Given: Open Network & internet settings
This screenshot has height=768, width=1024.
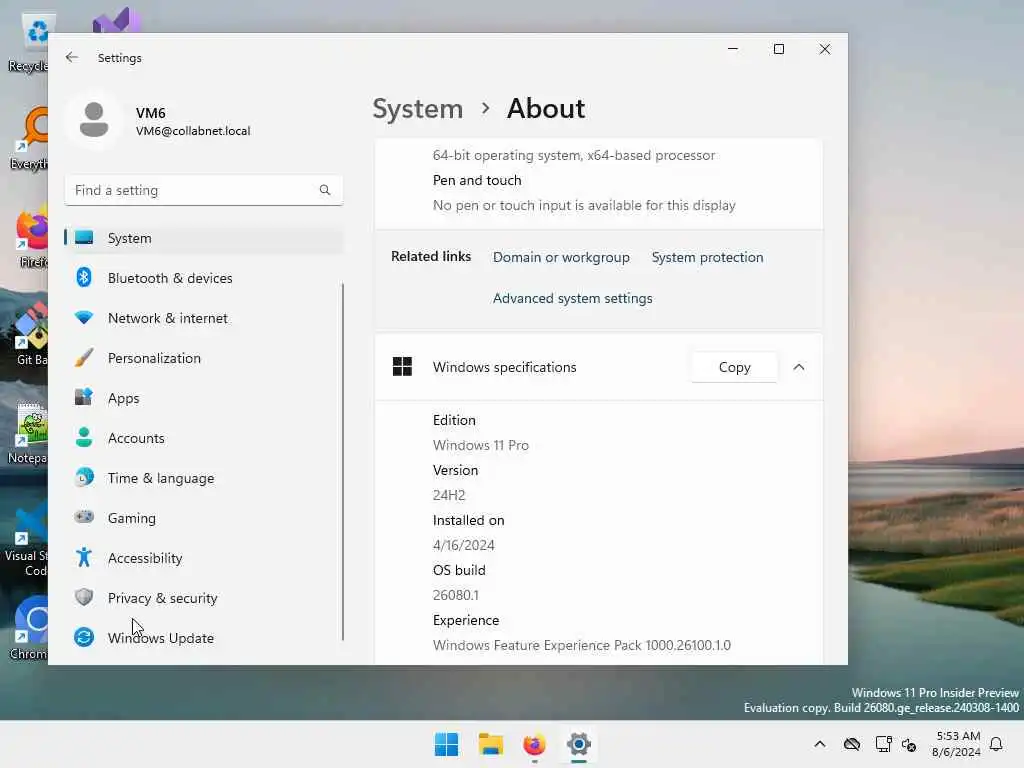Looking at the screenshot, I should (x=204, y=318).
